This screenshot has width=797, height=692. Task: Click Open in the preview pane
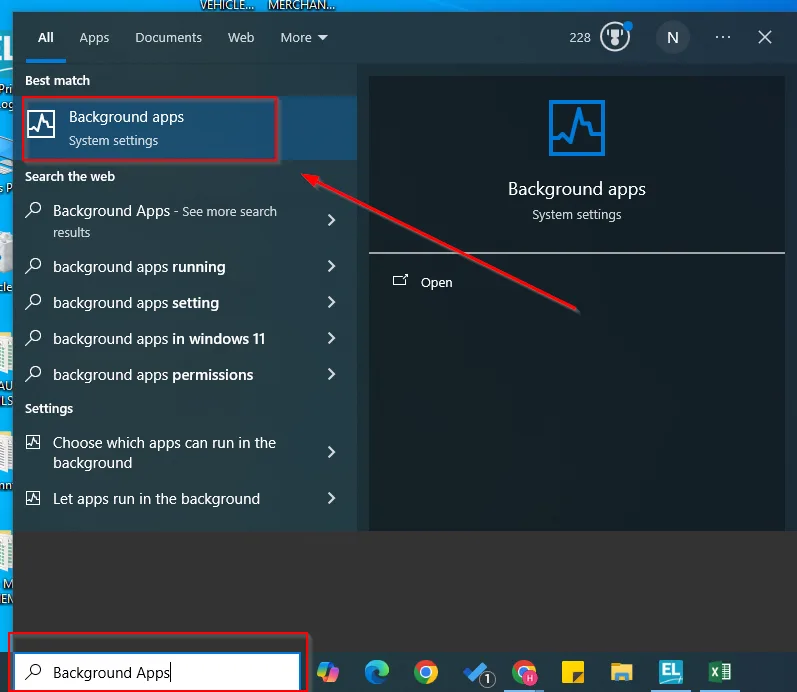tap(436, 283)
